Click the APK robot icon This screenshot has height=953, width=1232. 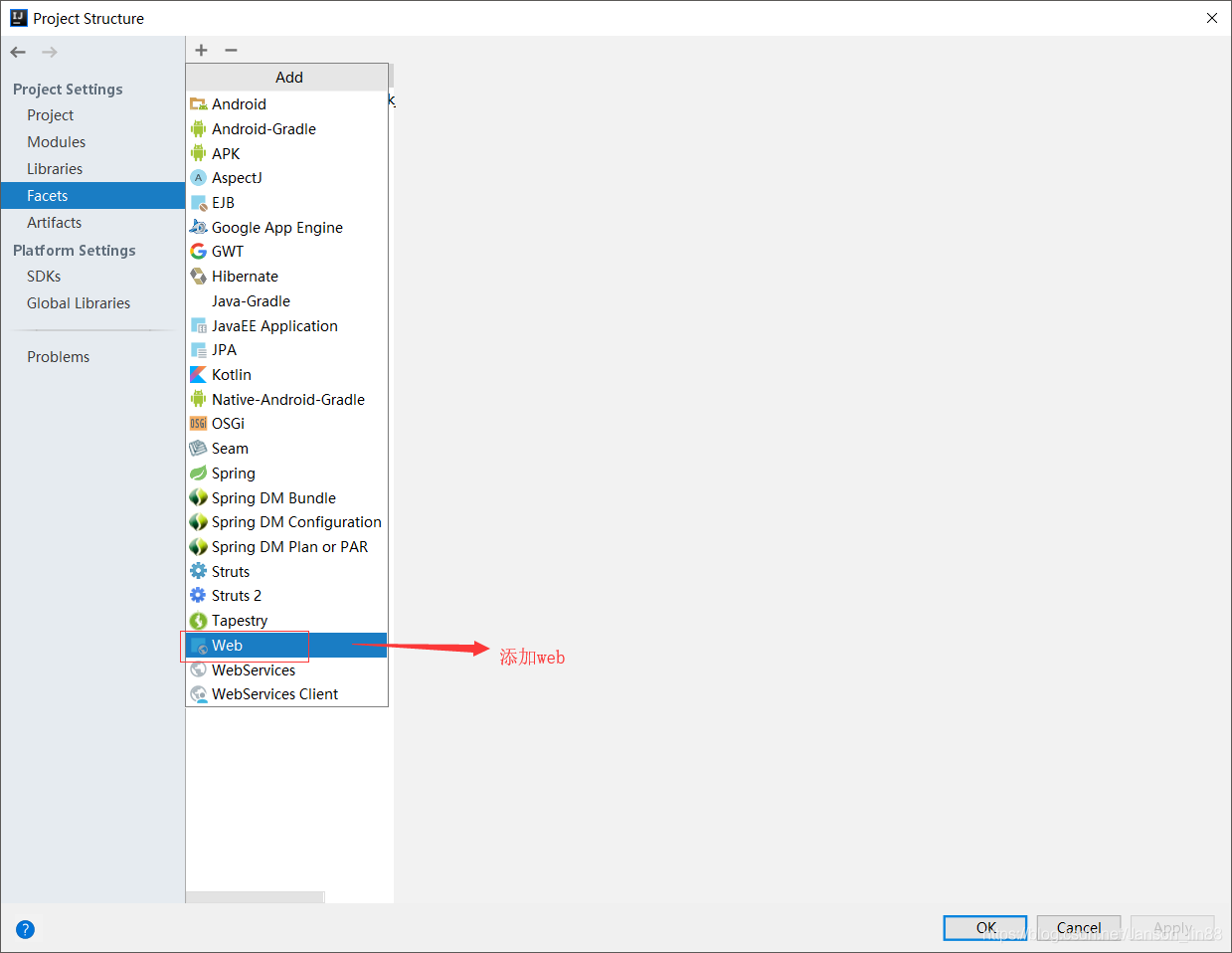coord(198,153)
